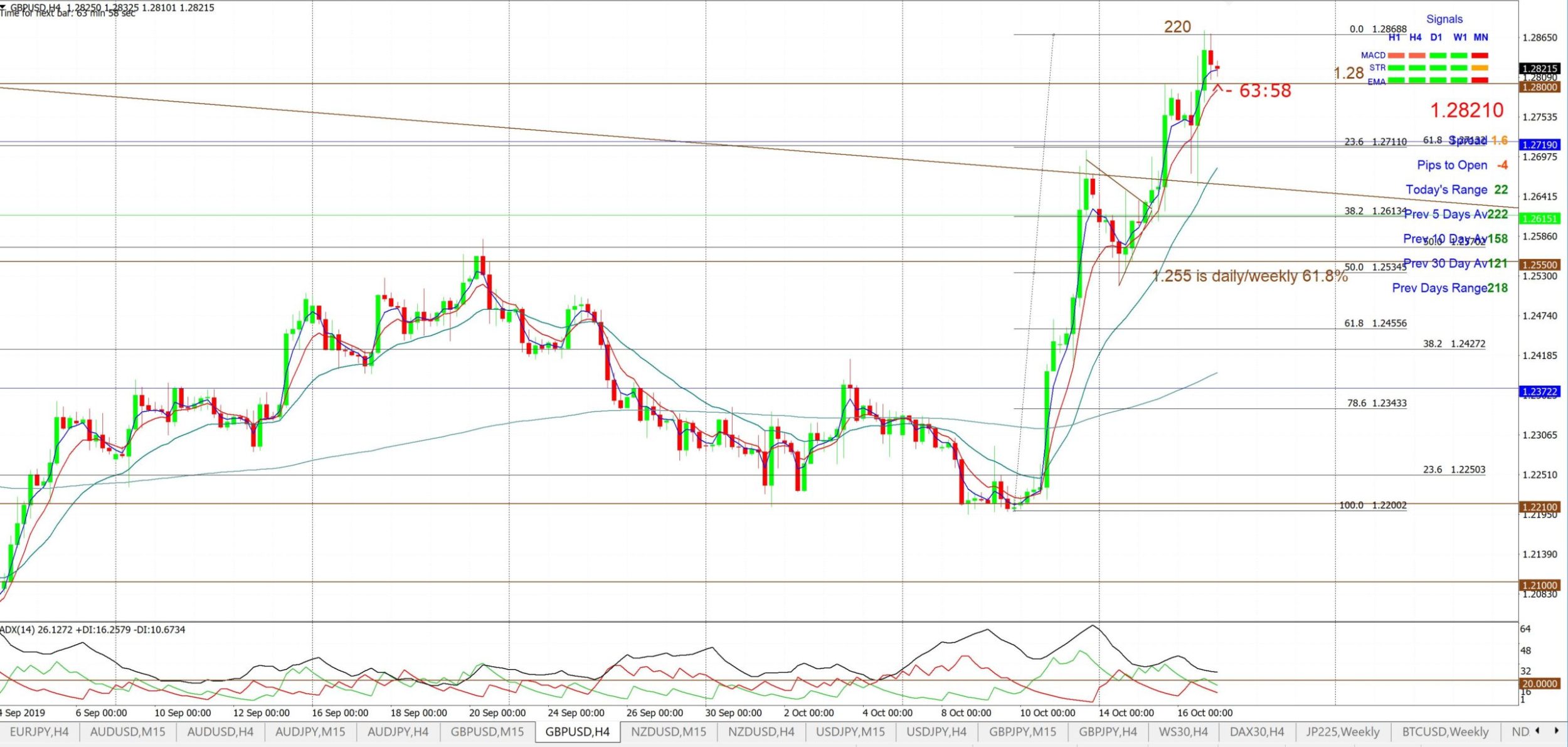The width and height of the screenshot is (1568, 747).
Task: Select the 1.22100 support line tag
Action: click(x=1539, y=507)
